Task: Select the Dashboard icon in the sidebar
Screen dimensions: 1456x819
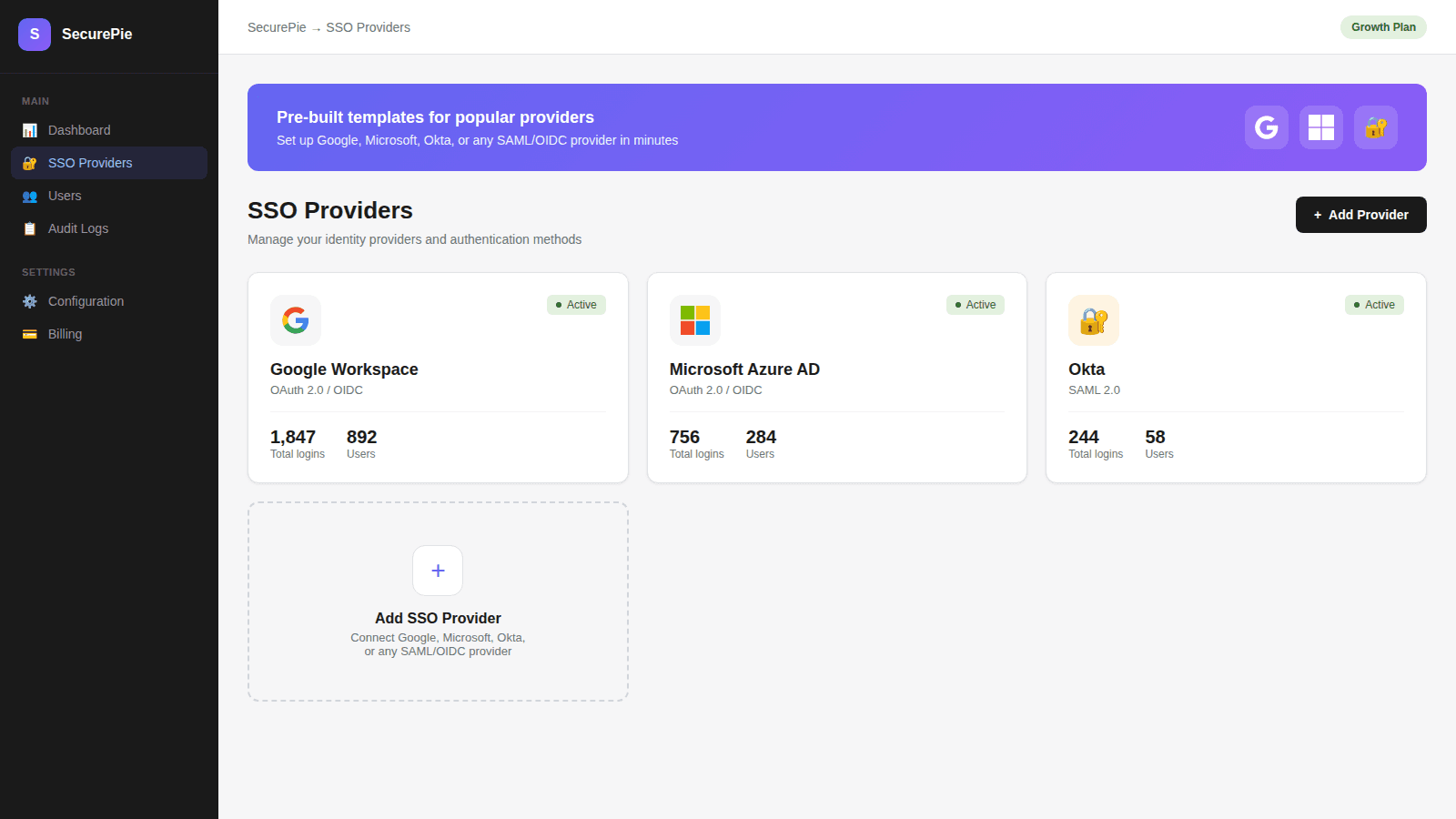Action: 30,130
